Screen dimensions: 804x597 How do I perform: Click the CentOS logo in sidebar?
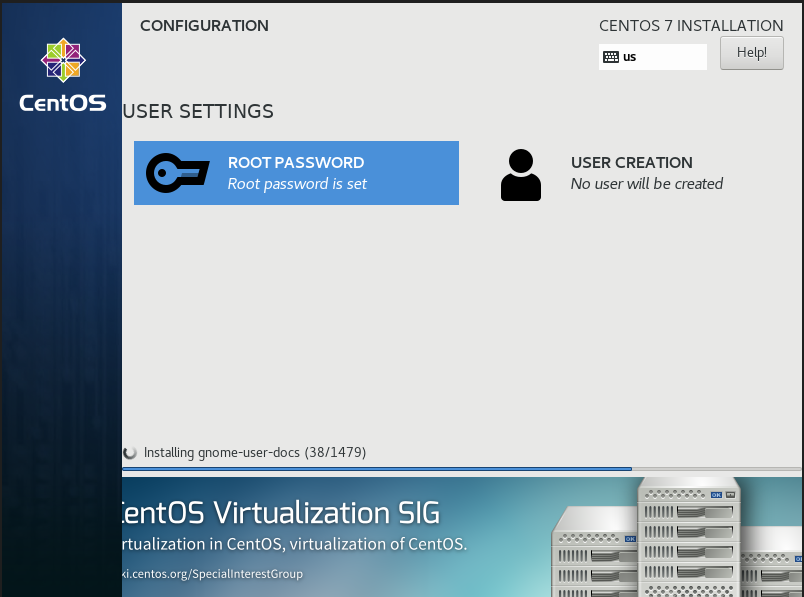point(63,60)
